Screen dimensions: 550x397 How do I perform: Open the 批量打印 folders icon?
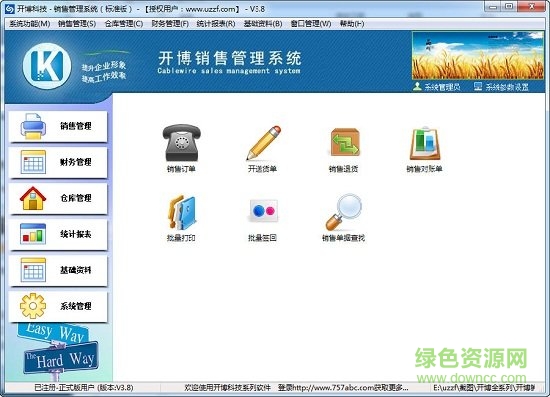tap(181, 213)
